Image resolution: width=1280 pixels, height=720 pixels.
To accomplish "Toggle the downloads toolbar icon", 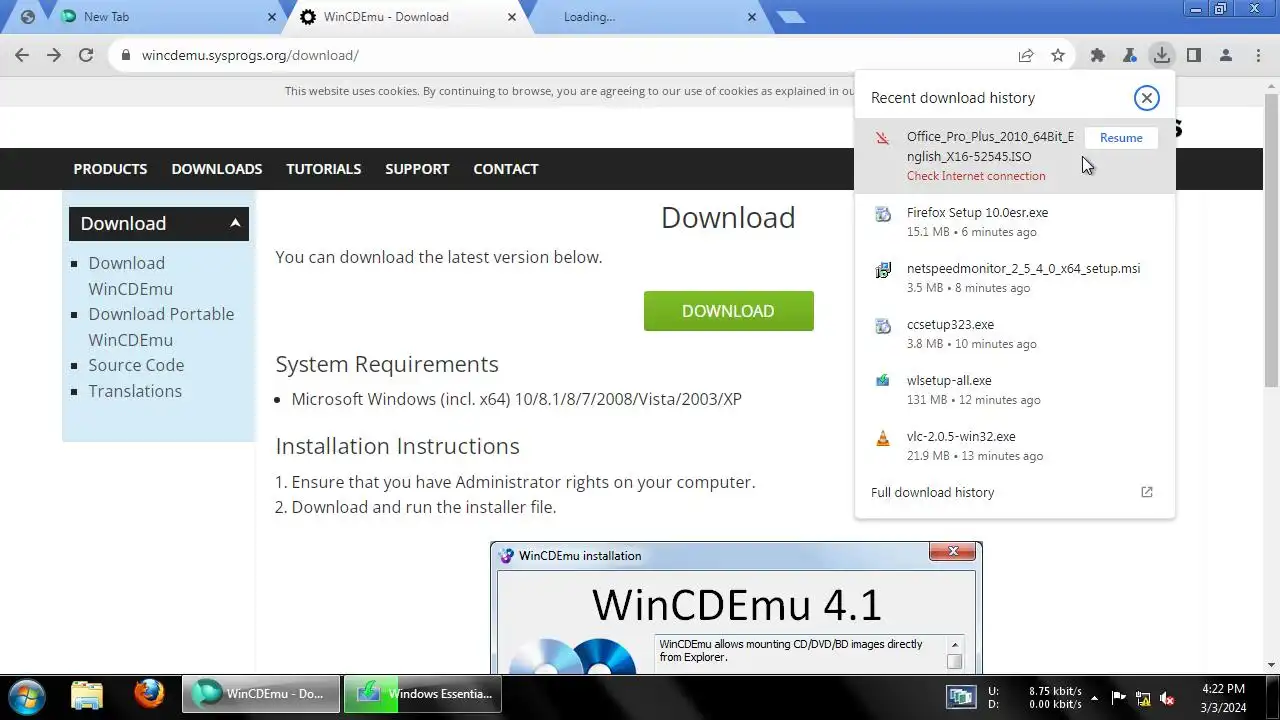I will (1161, 55).
